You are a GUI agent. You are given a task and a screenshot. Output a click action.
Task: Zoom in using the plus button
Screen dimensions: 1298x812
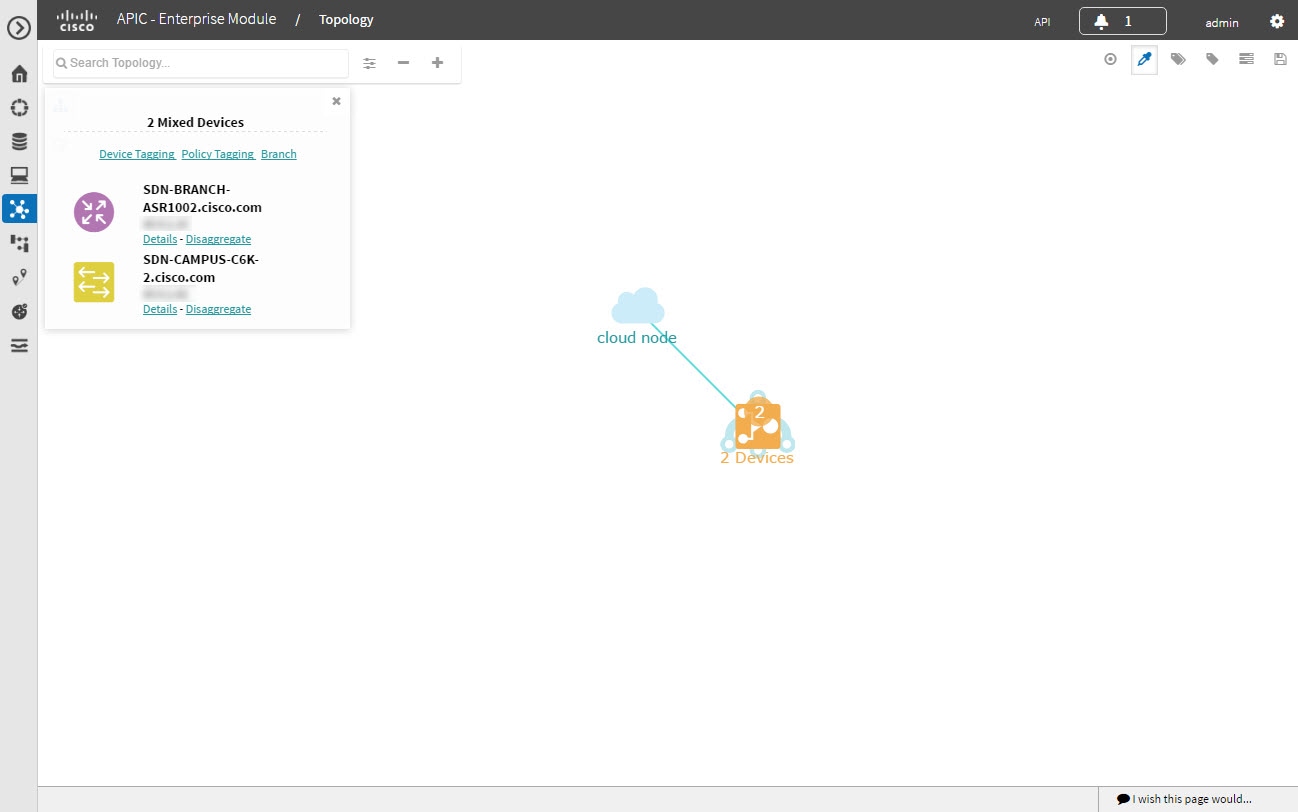click(437, 62)
